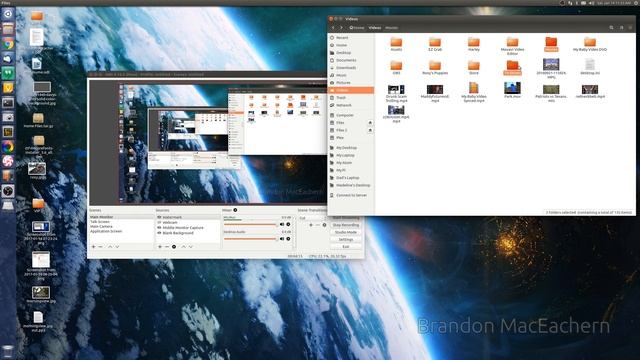
Task: Open the Harley folder
Action: click(473, 44)
